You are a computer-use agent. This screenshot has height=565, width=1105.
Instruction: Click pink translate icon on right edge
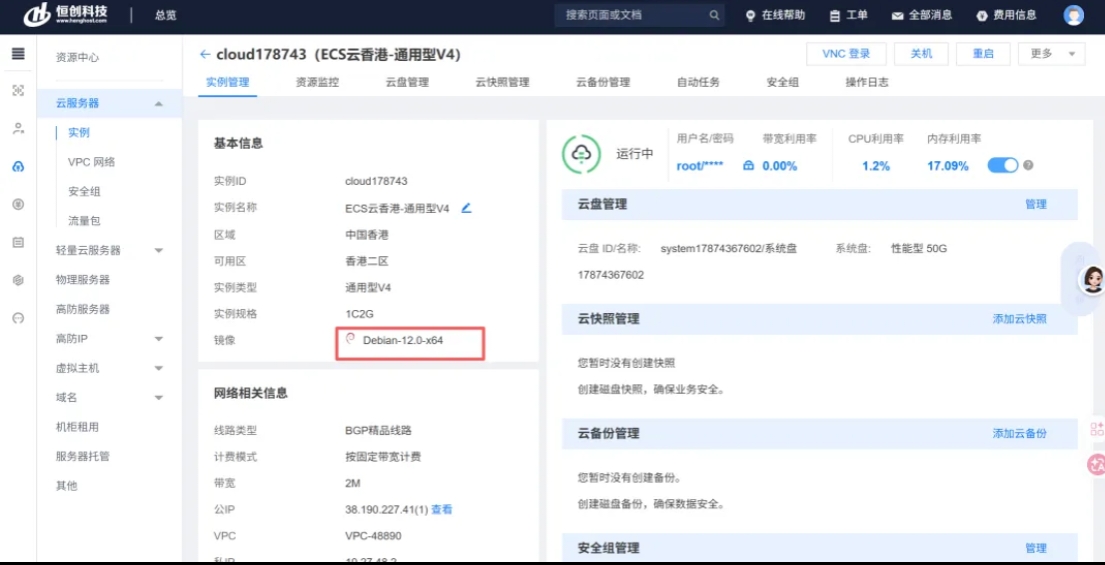click(x=1097, y=464)
